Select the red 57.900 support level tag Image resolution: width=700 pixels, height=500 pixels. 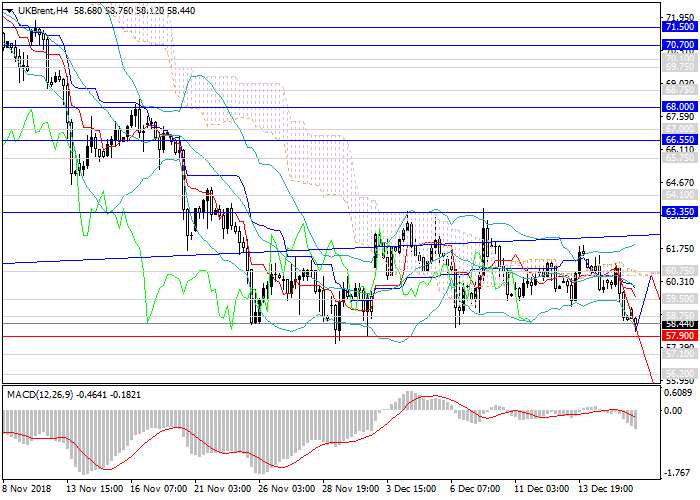tap(680, 336)
